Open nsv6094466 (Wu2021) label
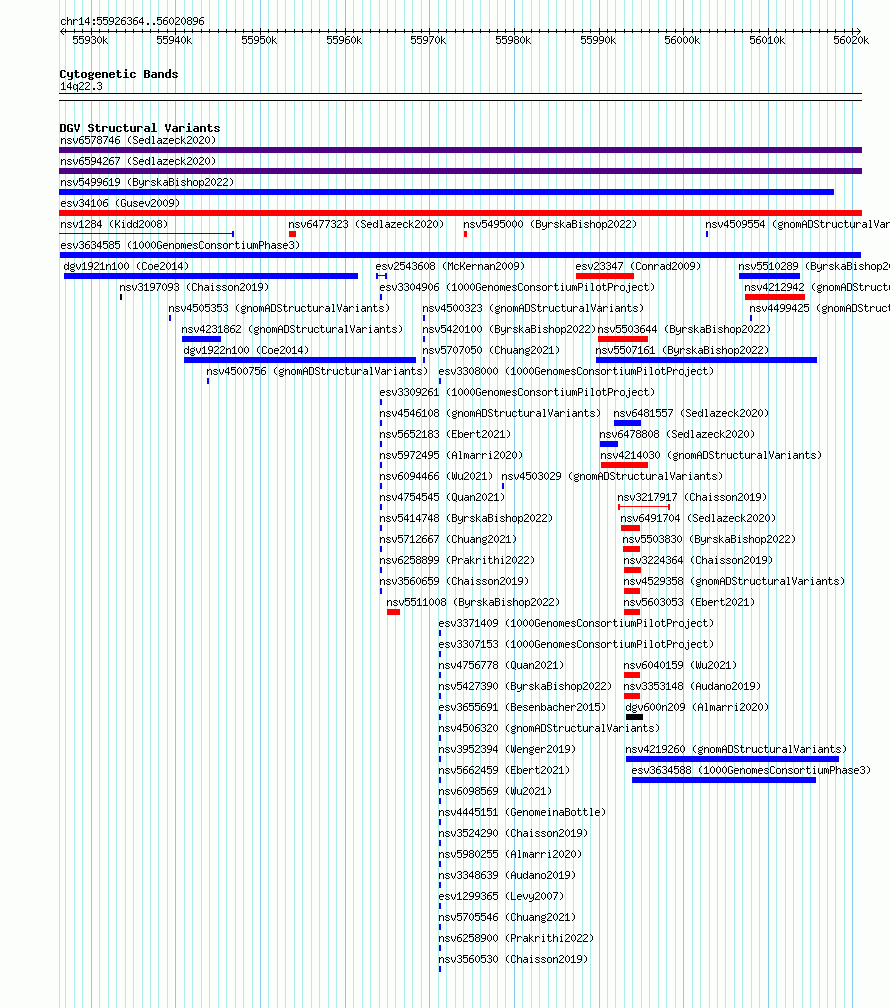 click(436, 476)
